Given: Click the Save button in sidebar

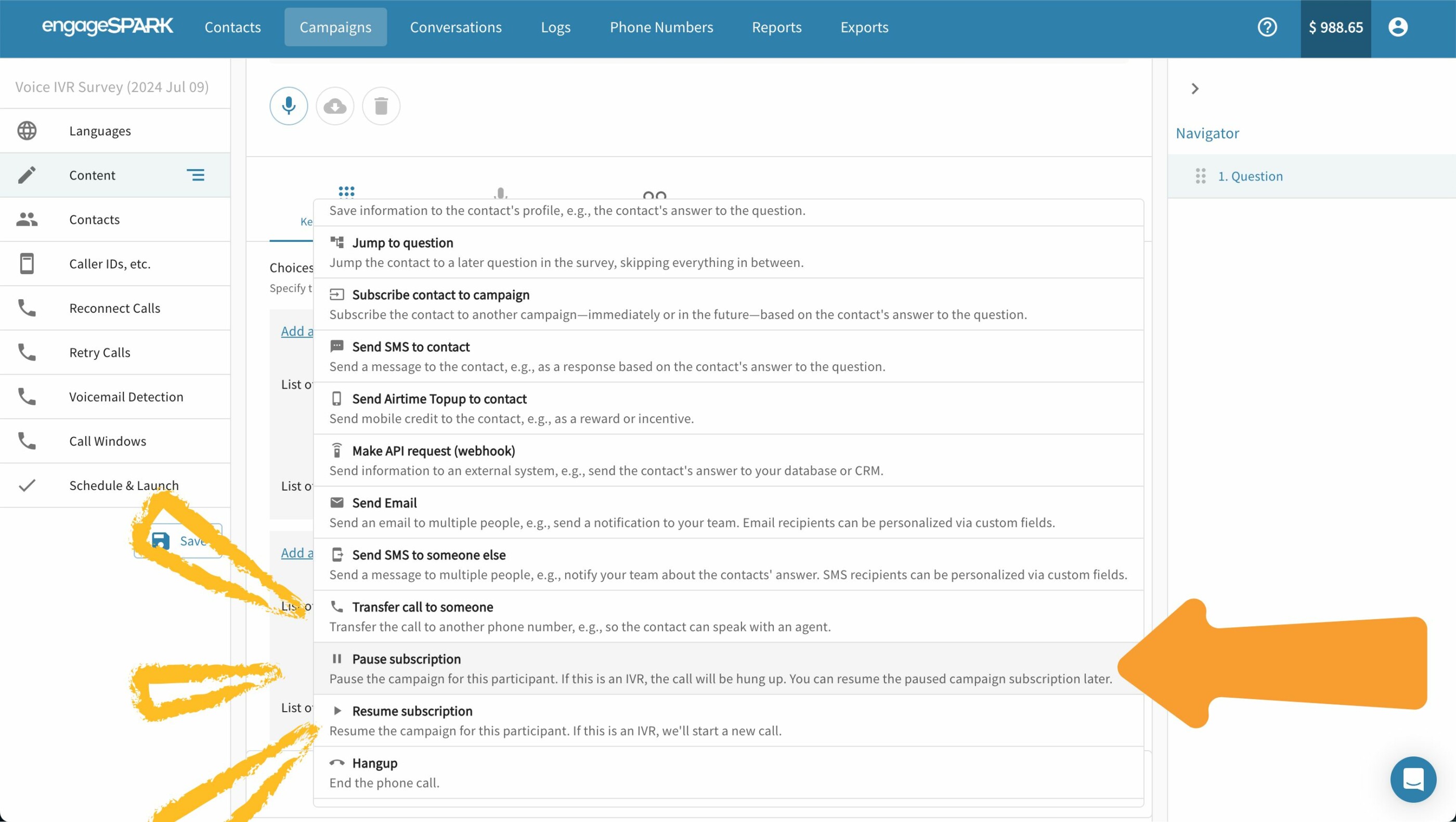Looking at the screenshot, I should tap(178, 541).
